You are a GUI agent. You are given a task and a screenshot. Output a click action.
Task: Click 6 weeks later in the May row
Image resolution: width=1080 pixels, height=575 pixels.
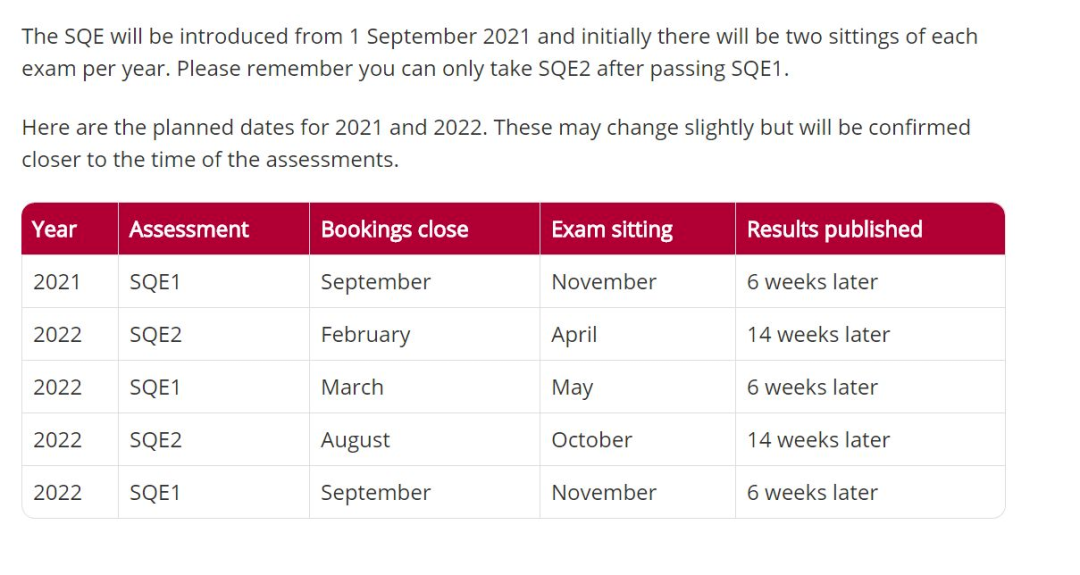(812, 387)
